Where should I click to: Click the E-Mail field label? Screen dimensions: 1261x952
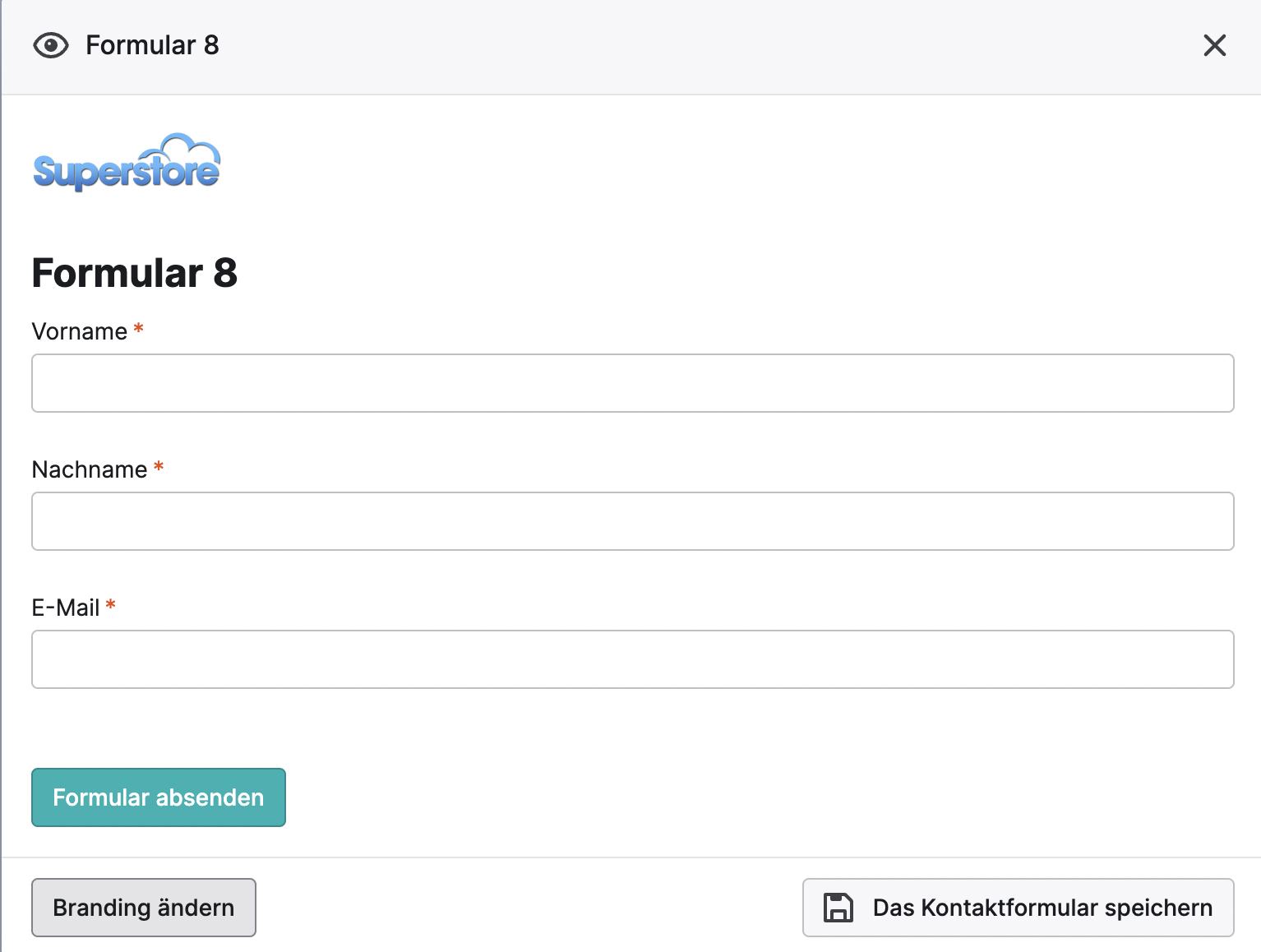click(x=66, y=608)
